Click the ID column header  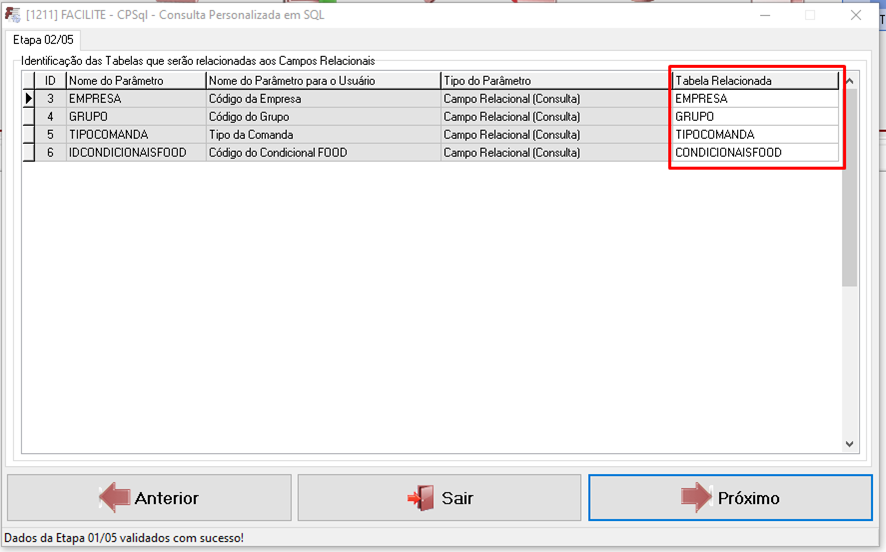point(50,81)
